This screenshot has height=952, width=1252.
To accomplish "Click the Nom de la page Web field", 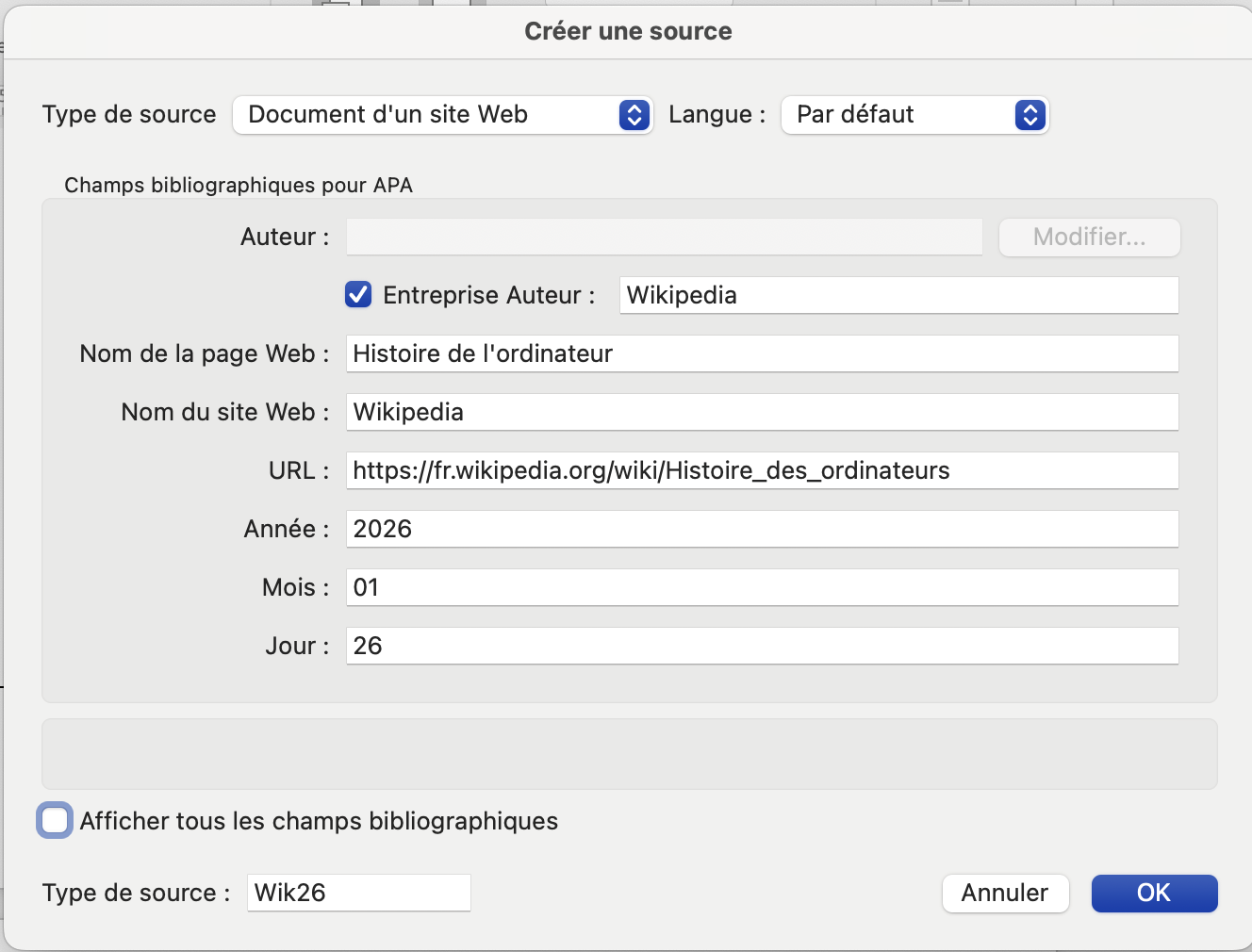I will (x=762, y=353).
